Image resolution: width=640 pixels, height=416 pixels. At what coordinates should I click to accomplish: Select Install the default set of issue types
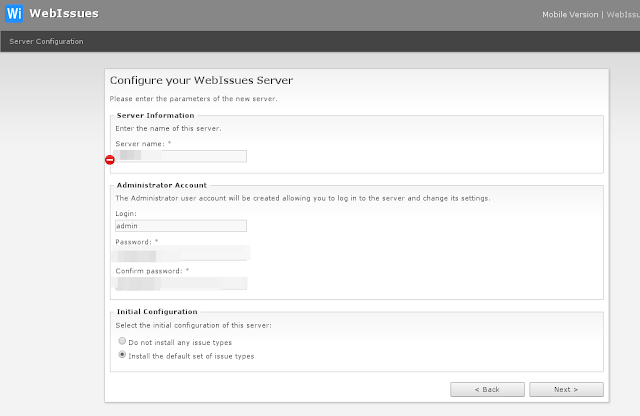coord(122,355)
